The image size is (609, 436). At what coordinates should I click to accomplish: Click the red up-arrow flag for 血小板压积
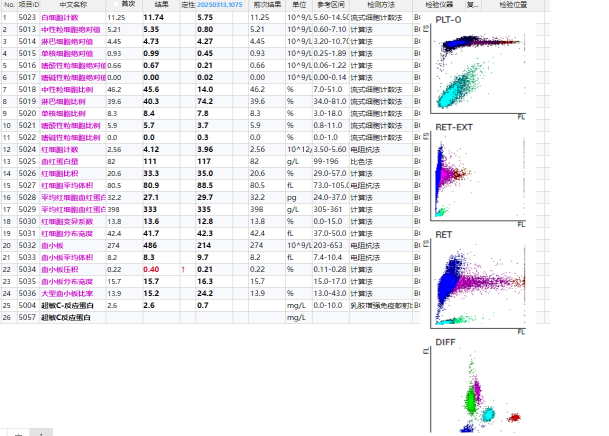(183, 269)
